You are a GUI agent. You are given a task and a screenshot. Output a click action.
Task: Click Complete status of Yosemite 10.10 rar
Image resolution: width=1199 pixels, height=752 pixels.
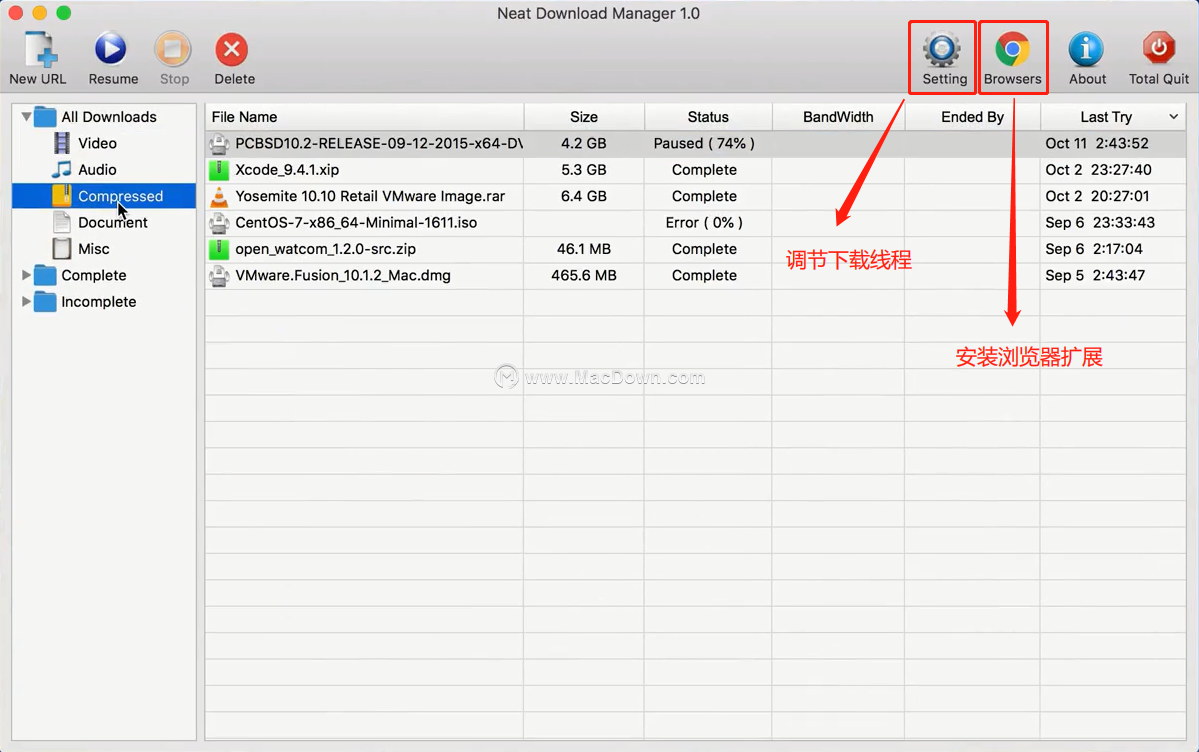pos(704,196)
